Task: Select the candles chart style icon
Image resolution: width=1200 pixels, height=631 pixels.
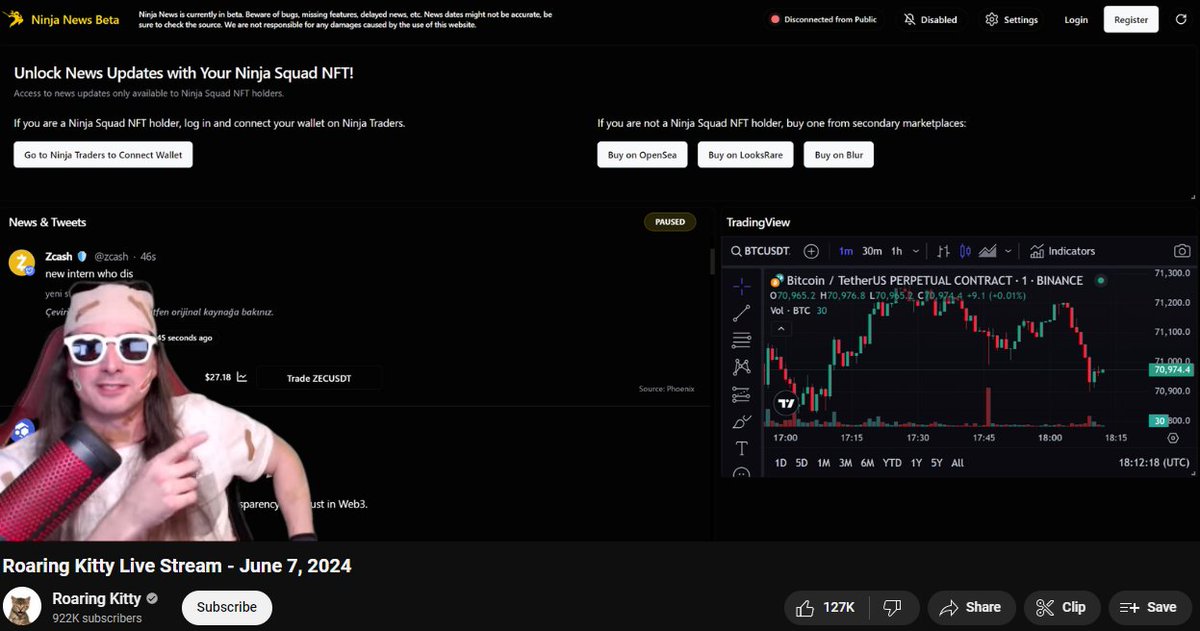Action: click(x=965, y=251)
